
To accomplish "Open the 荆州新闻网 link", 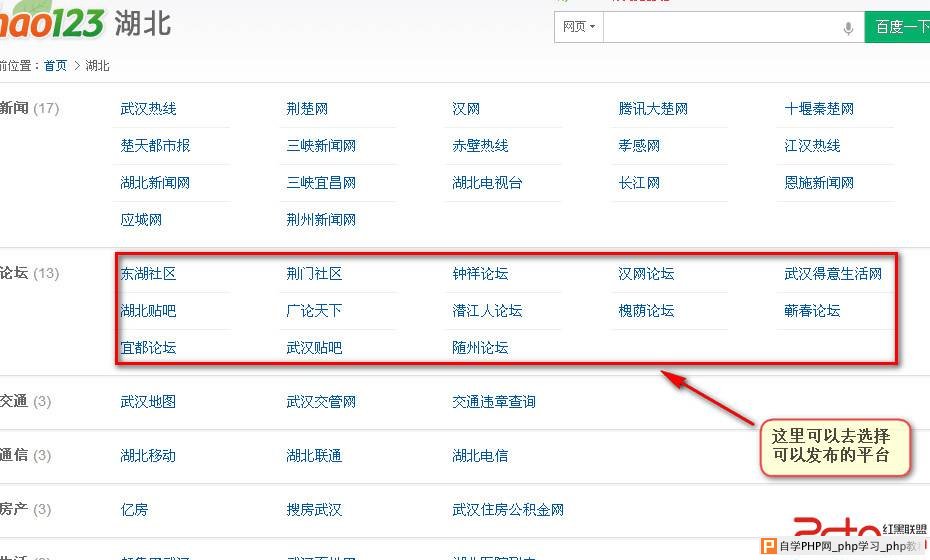I will click(321, 219).
